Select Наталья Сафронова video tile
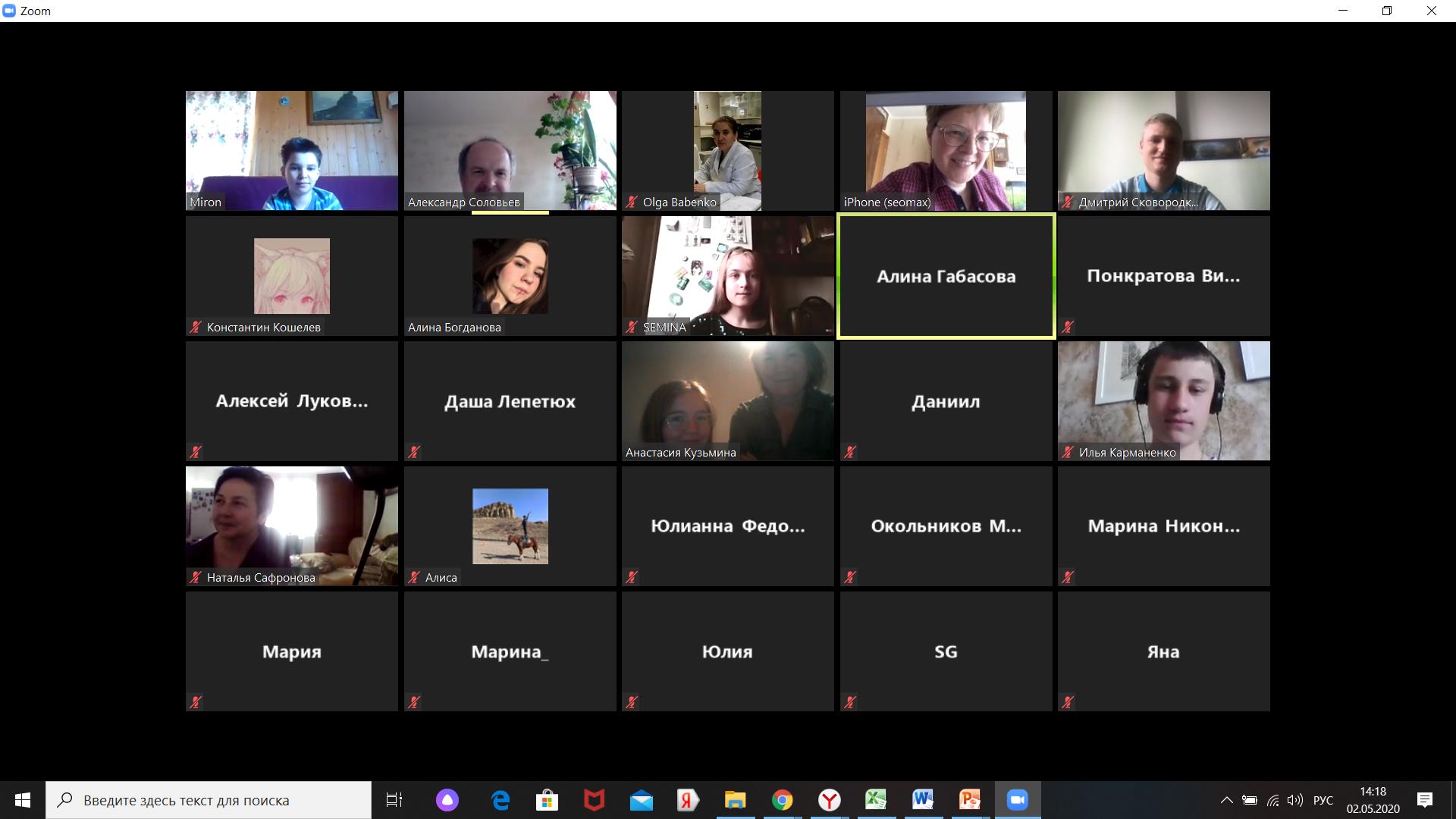 292,526
